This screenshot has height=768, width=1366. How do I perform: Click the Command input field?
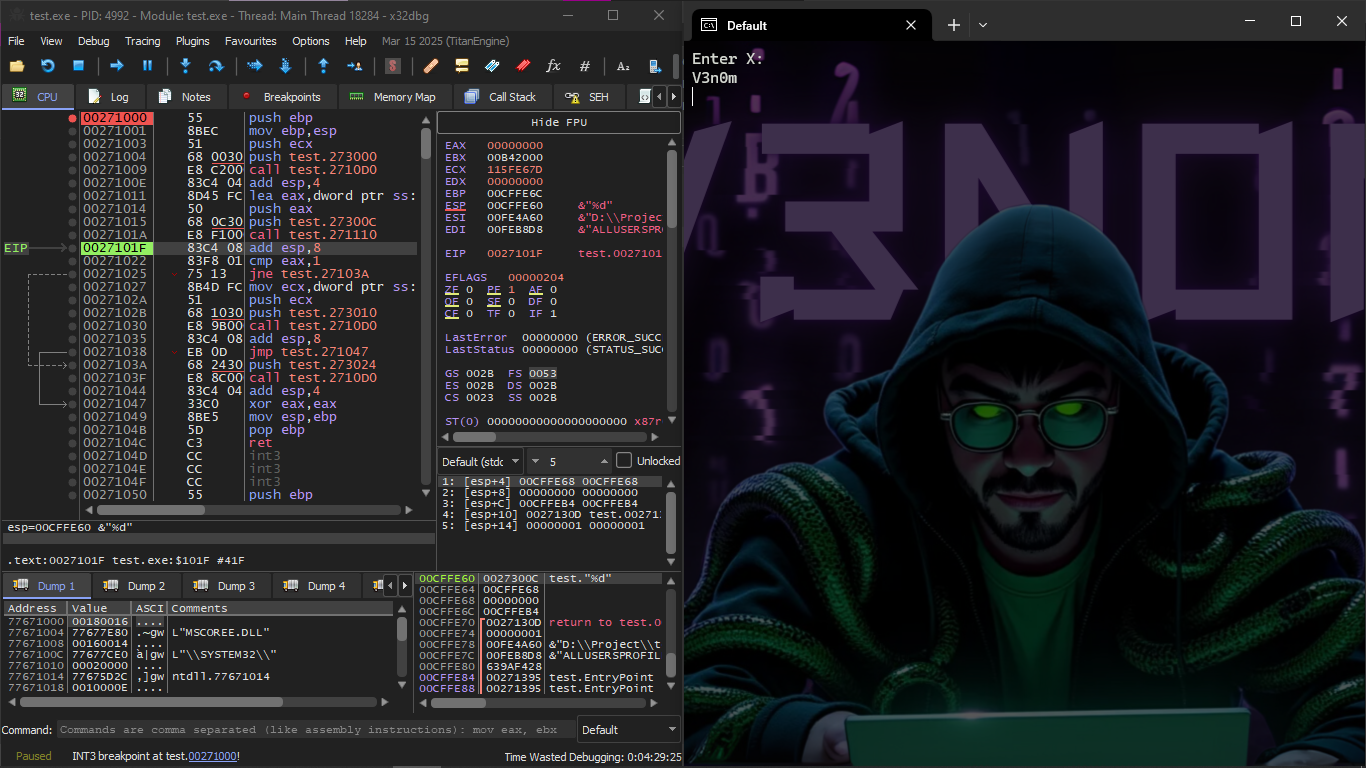tap(316, 730)
